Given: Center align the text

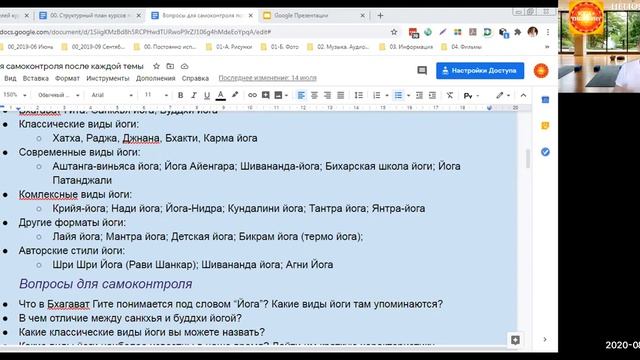Looking at the screenshot, I should [314, 95].
